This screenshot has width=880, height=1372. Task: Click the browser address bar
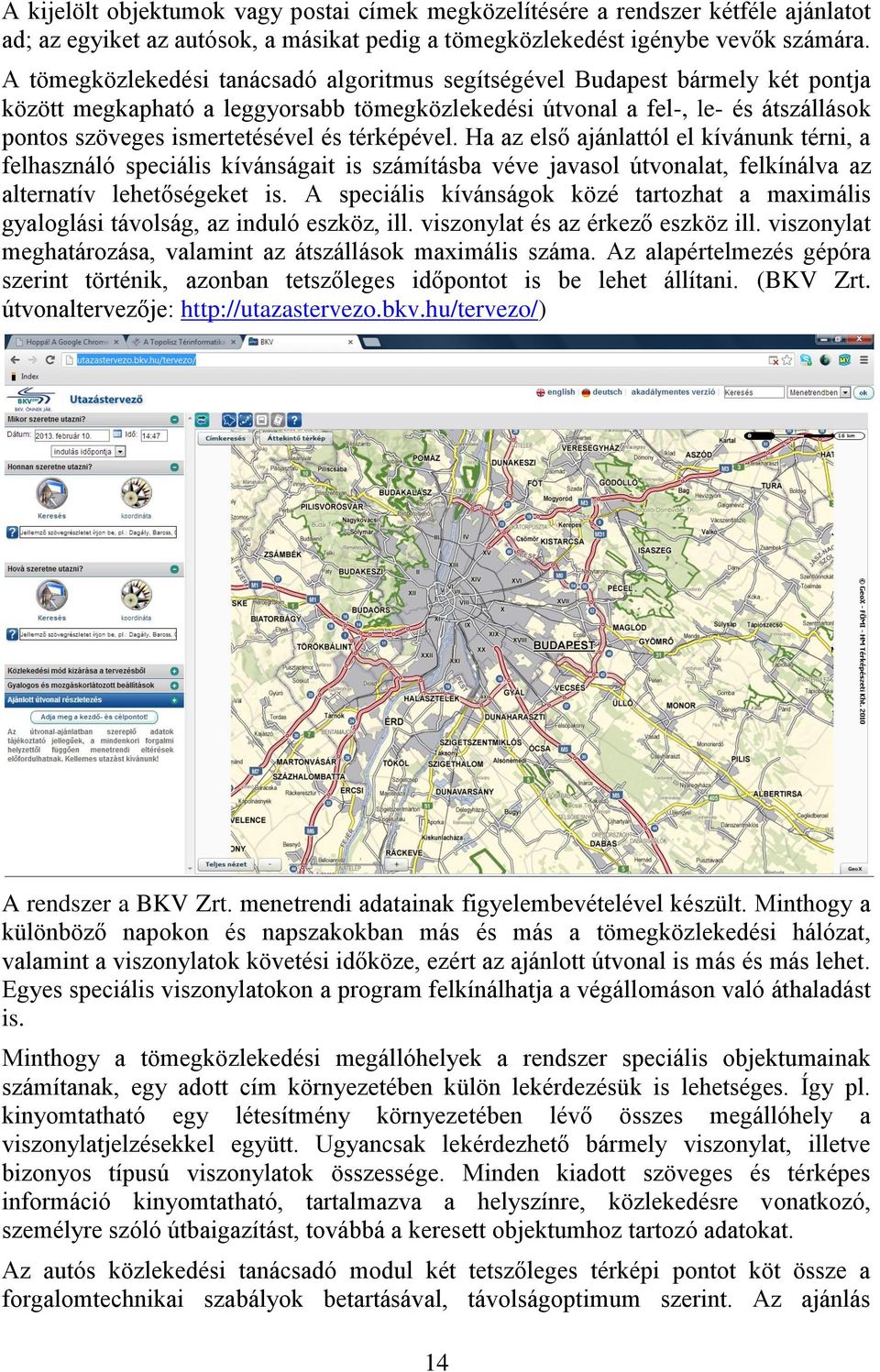point(414,360)
